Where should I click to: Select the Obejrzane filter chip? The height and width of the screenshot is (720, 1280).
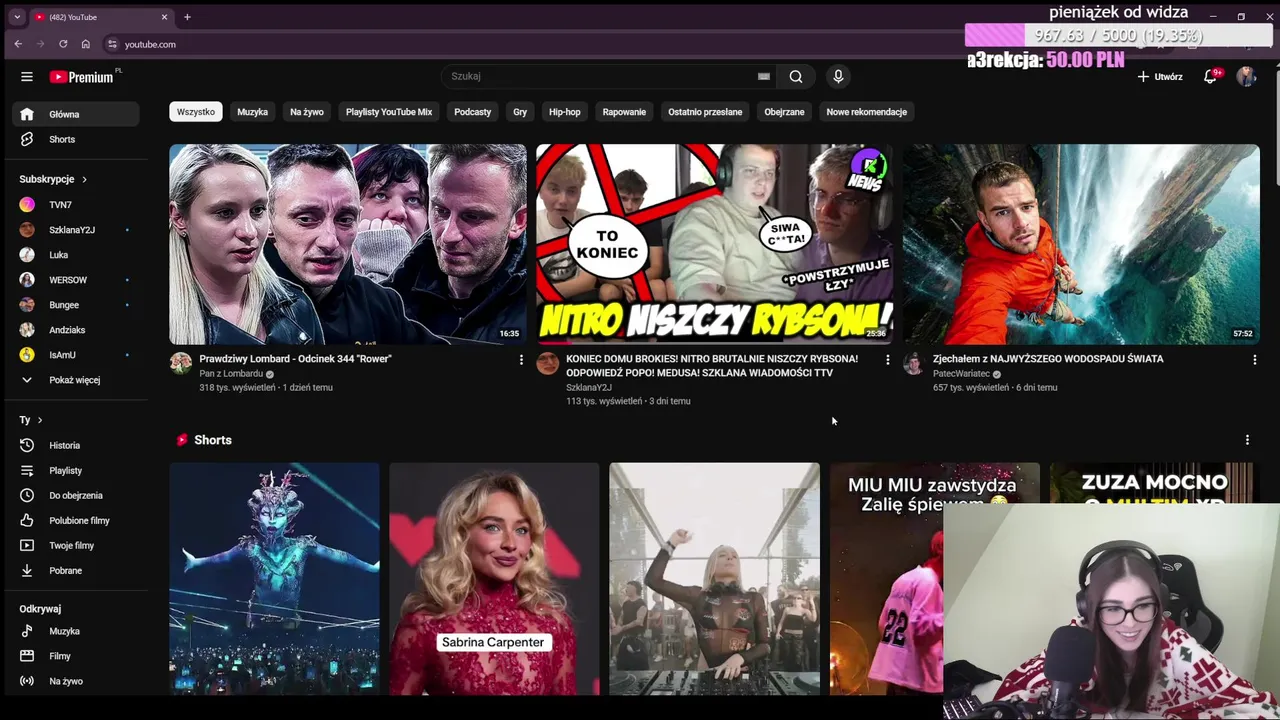pyautogui.click(x=784, y=112)
